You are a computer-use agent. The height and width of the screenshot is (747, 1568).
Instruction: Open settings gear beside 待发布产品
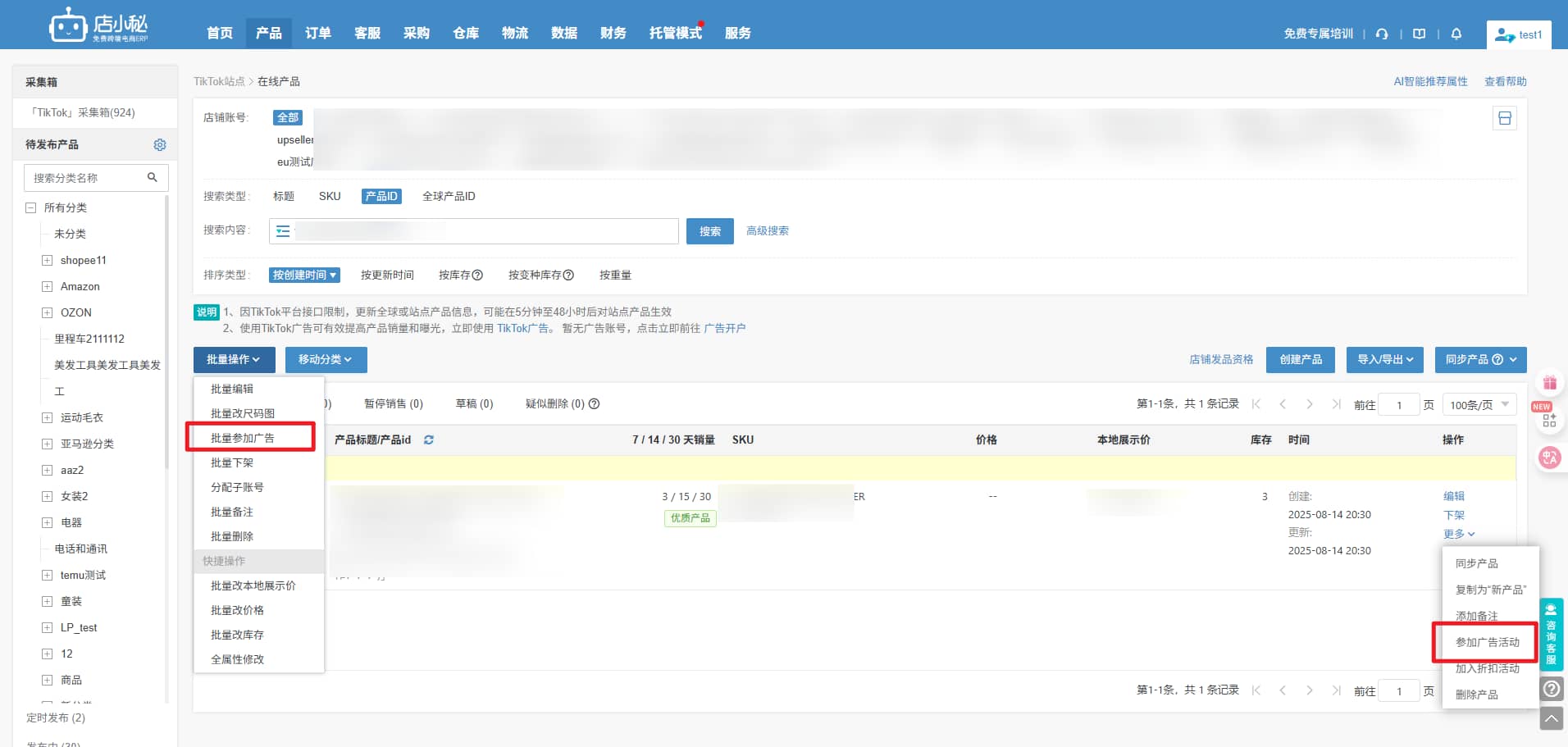(160, 144)
